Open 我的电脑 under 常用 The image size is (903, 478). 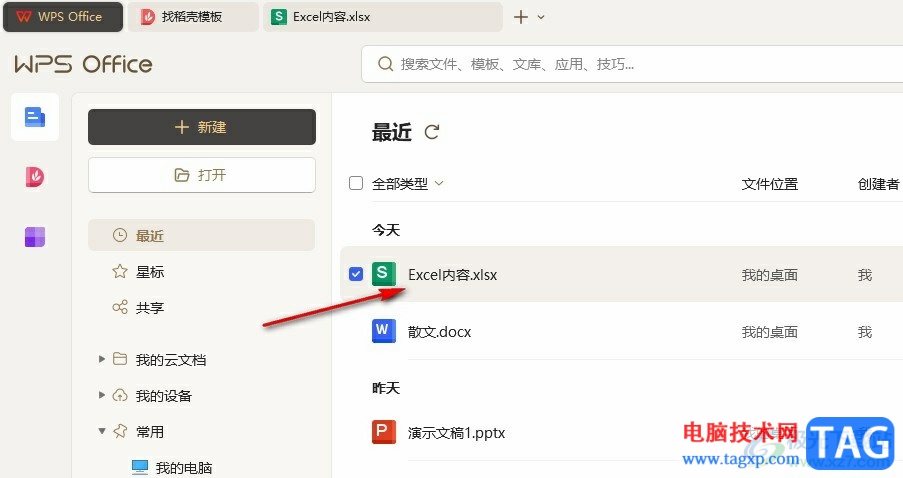pos(184,468)
